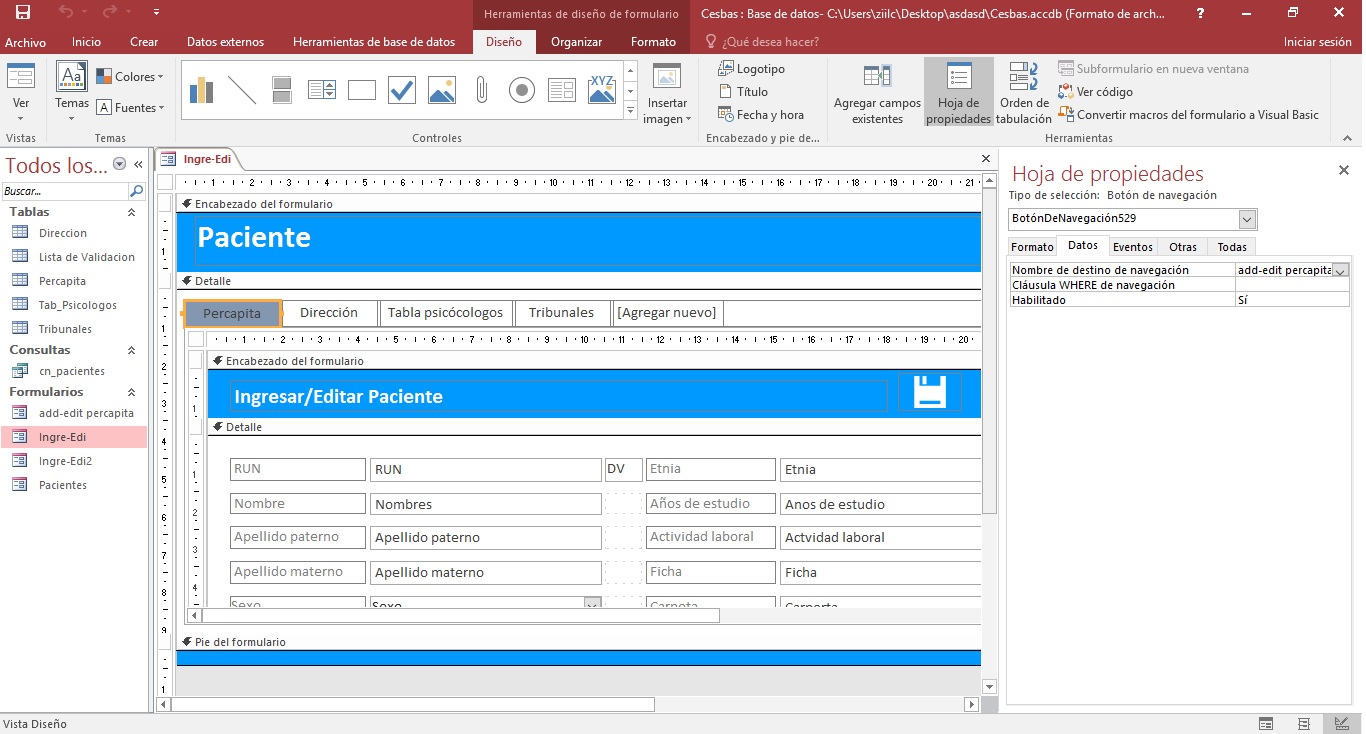Click Iniciar sesión

click(x=1317, y=42)
